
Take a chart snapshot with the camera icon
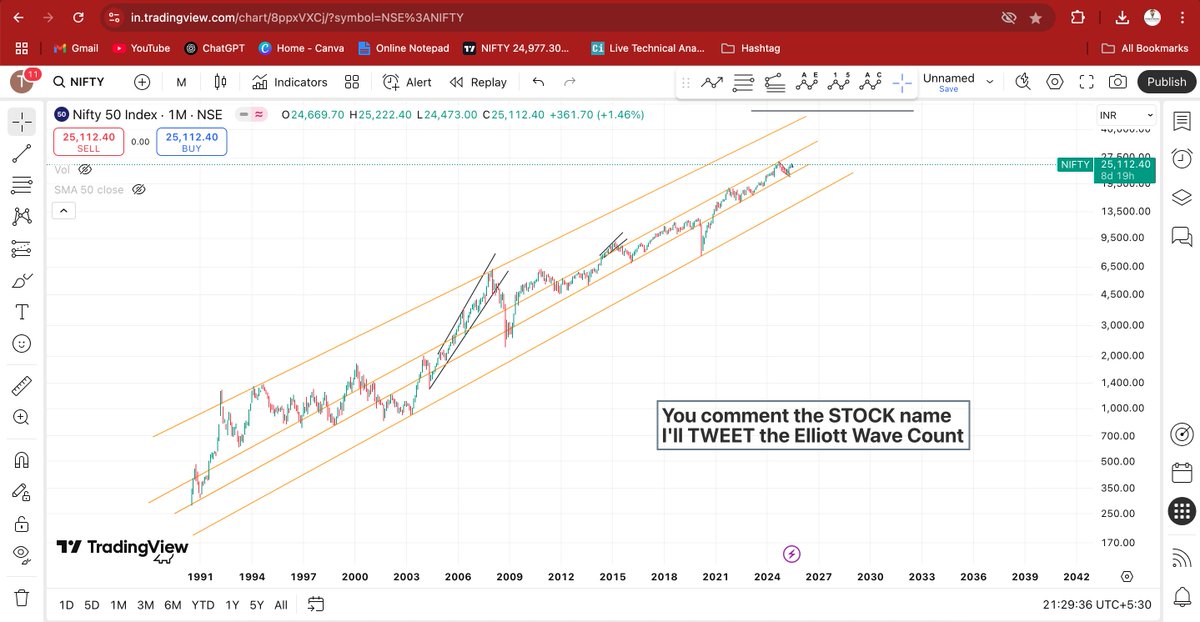(1118, 82)
